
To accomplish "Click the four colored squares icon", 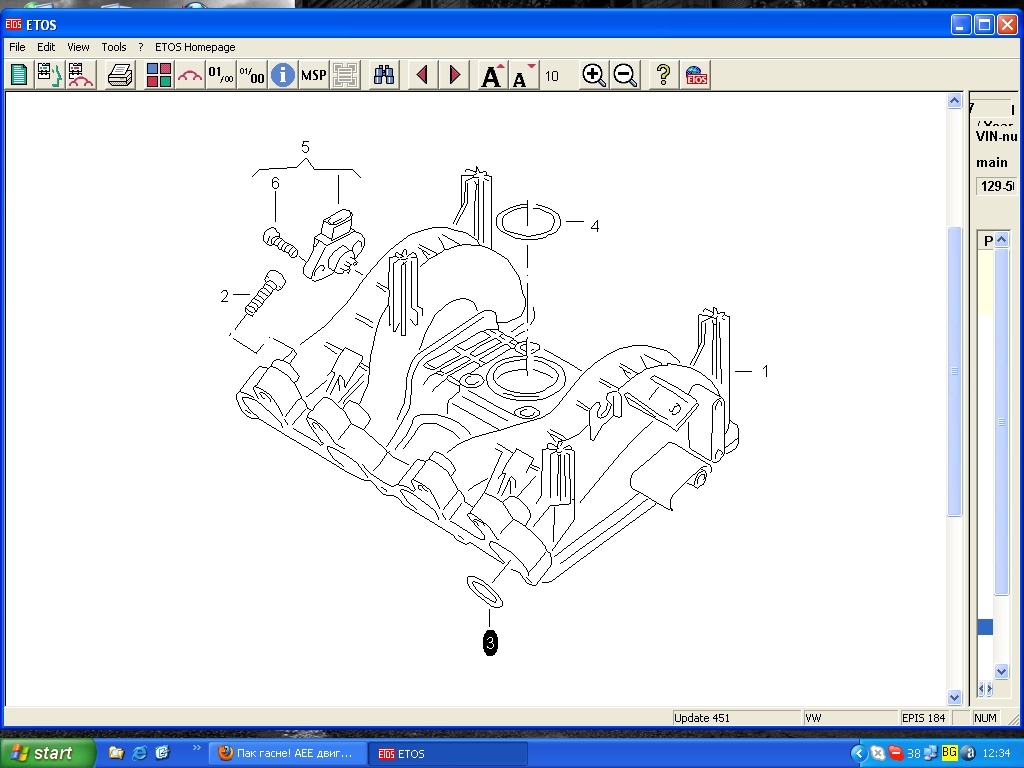I will pos(159,75).
